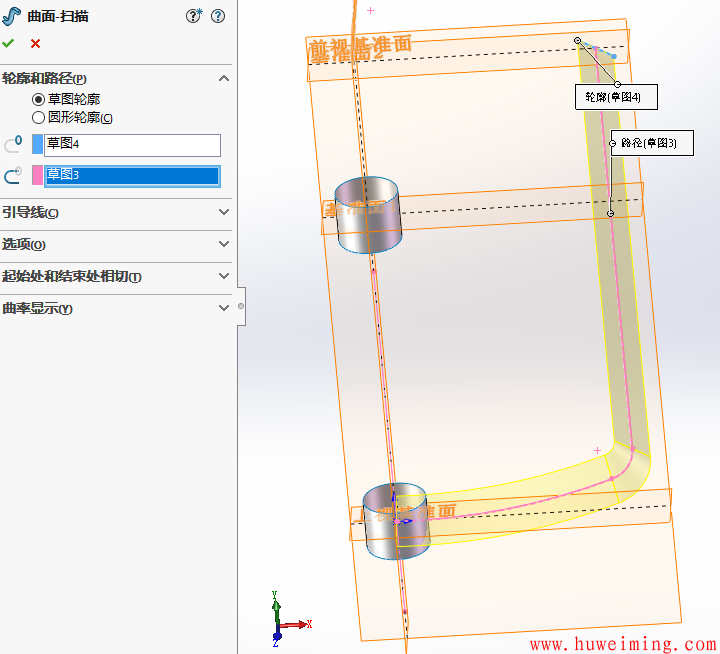This screenshot has height=654, width=720.
Task: Click the pink path color swatch
Action: 38,176
